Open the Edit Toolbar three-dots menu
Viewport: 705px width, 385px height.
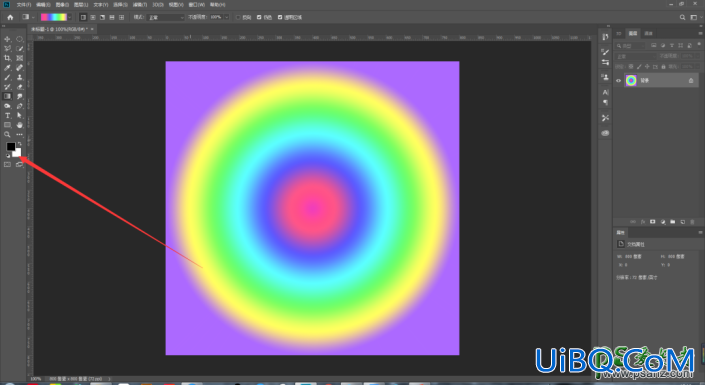coord(20,134)
